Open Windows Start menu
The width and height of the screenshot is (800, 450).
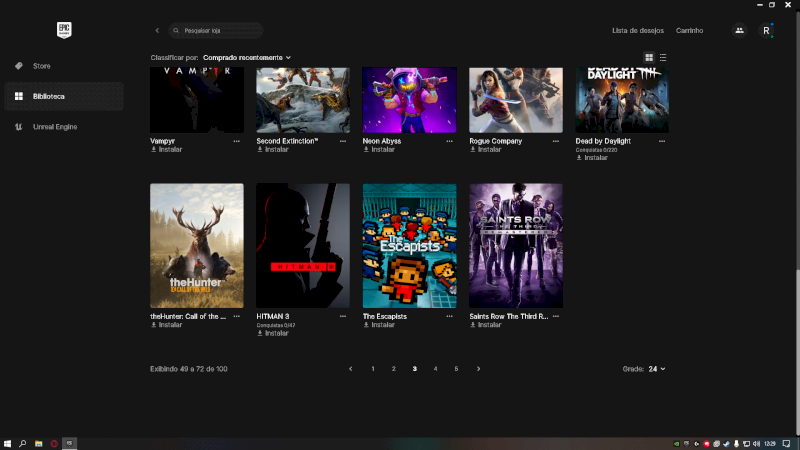coord(7,443)
